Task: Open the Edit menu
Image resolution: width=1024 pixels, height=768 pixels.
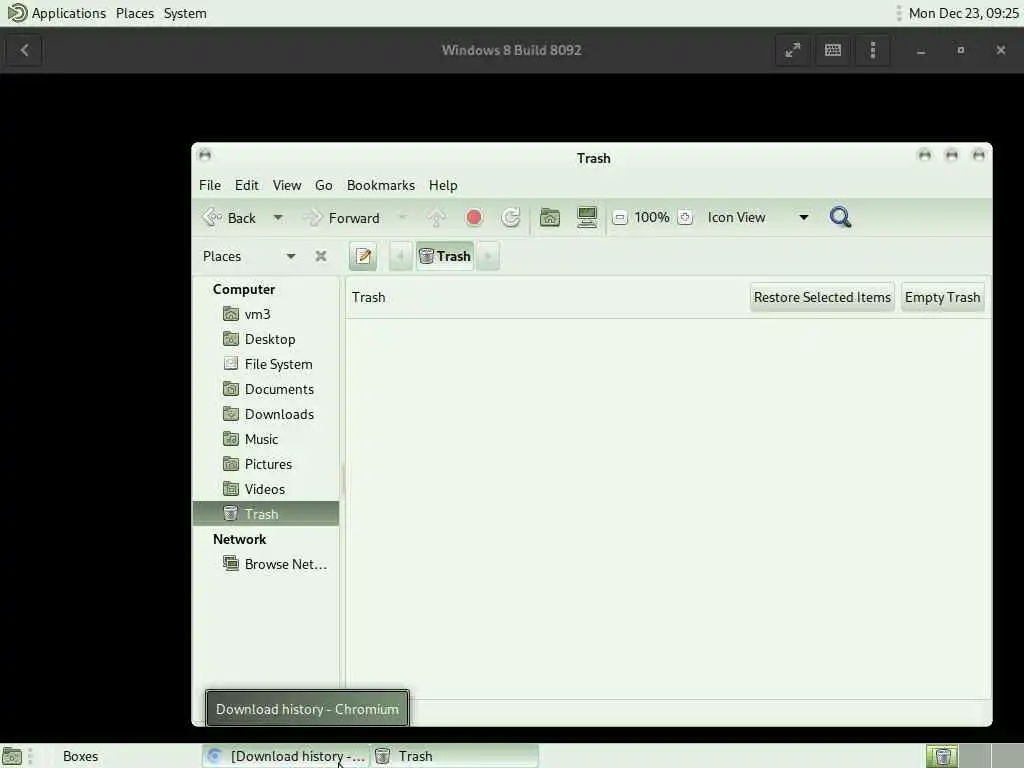Action: click(x=247, y=185)
